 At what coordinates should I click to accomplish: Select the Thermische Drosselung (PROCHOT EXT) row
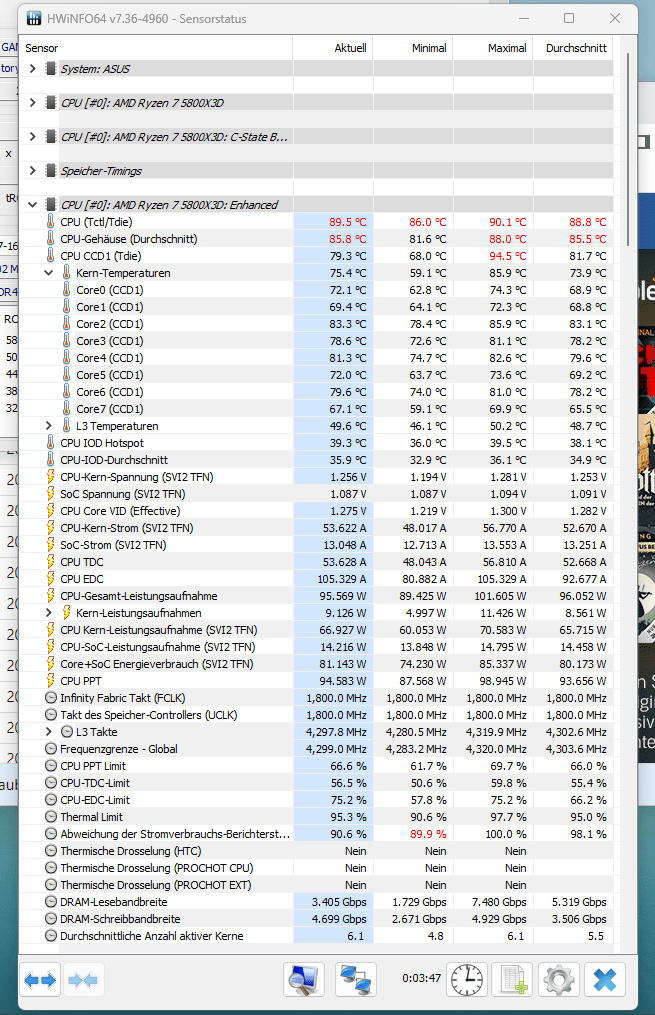coord(316,885)
